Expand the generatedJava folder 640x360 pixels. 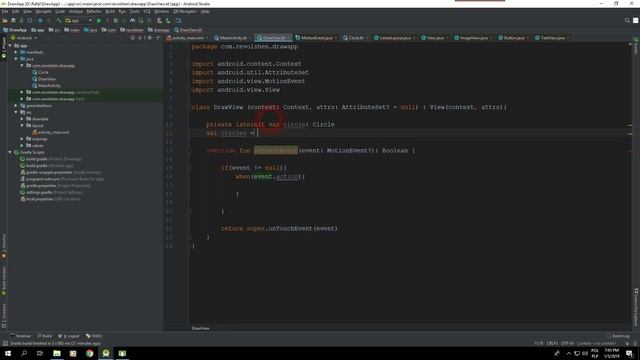[x=16, y=105]
